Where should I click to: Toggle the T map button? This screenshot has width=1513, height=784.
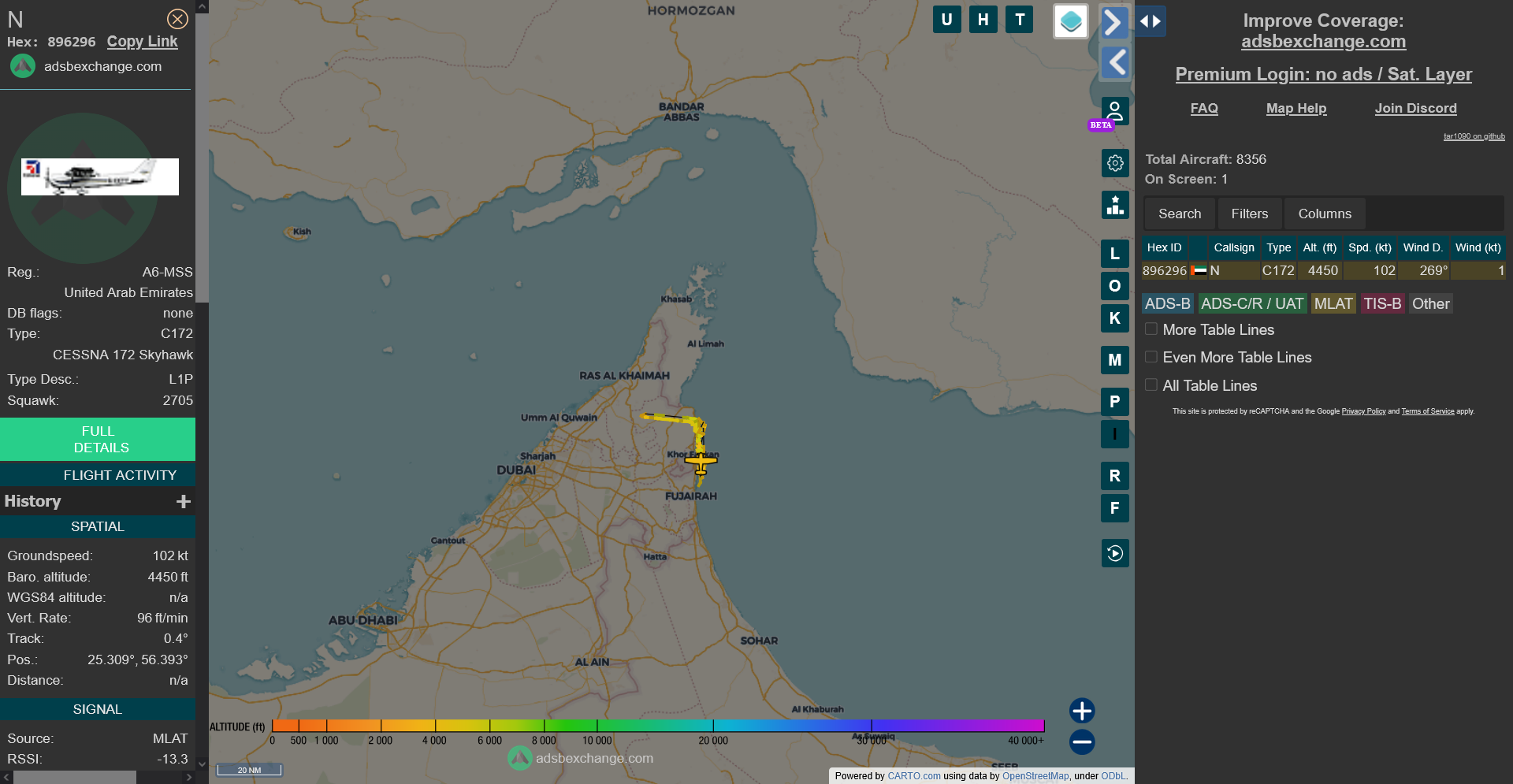(x=1020, y=20)
